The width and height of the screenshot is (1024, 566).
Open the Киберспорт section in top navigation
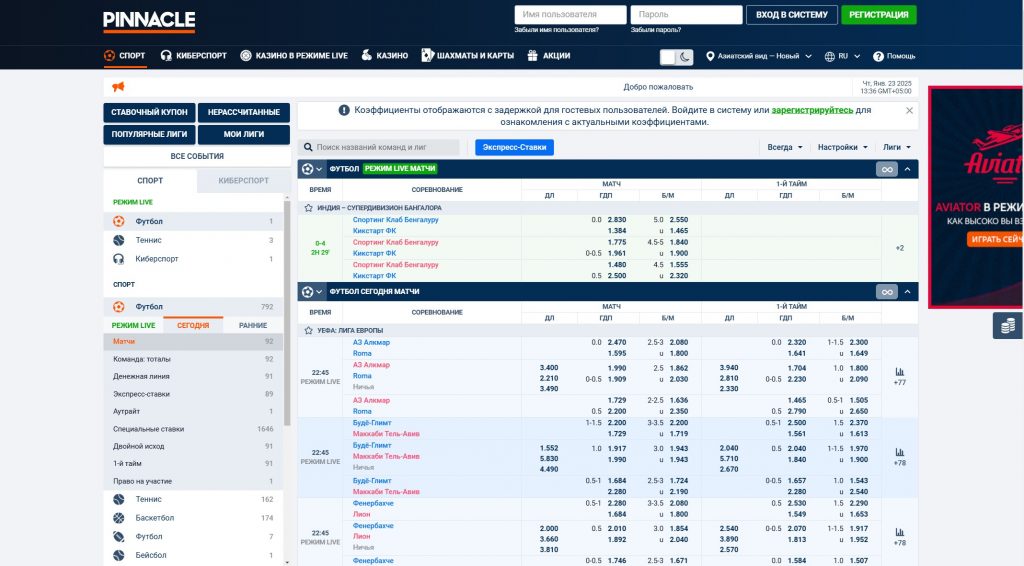tap(193, 55)
